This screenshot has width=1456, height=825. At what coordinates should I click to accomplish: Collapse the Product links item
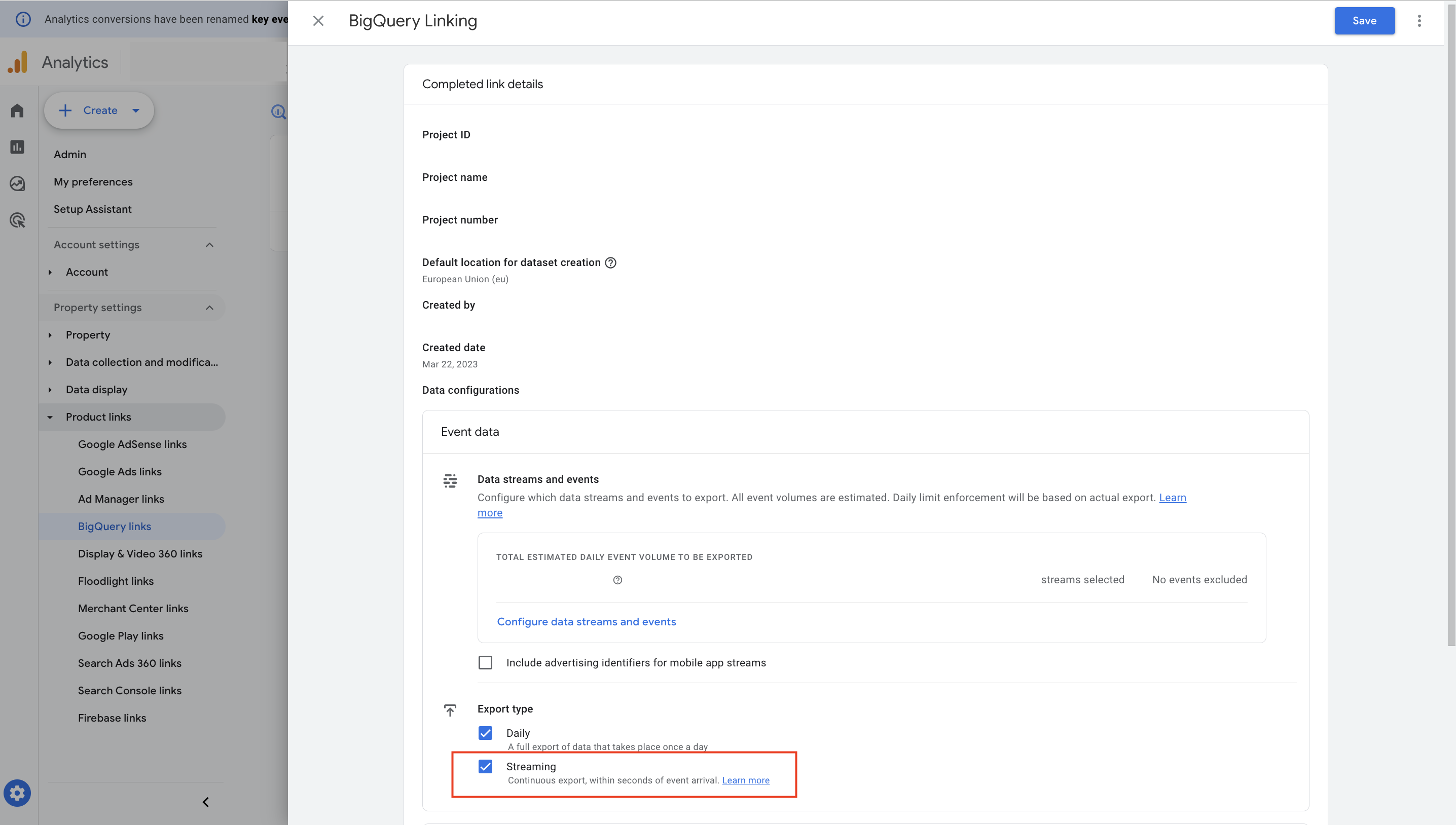point(50,417)
